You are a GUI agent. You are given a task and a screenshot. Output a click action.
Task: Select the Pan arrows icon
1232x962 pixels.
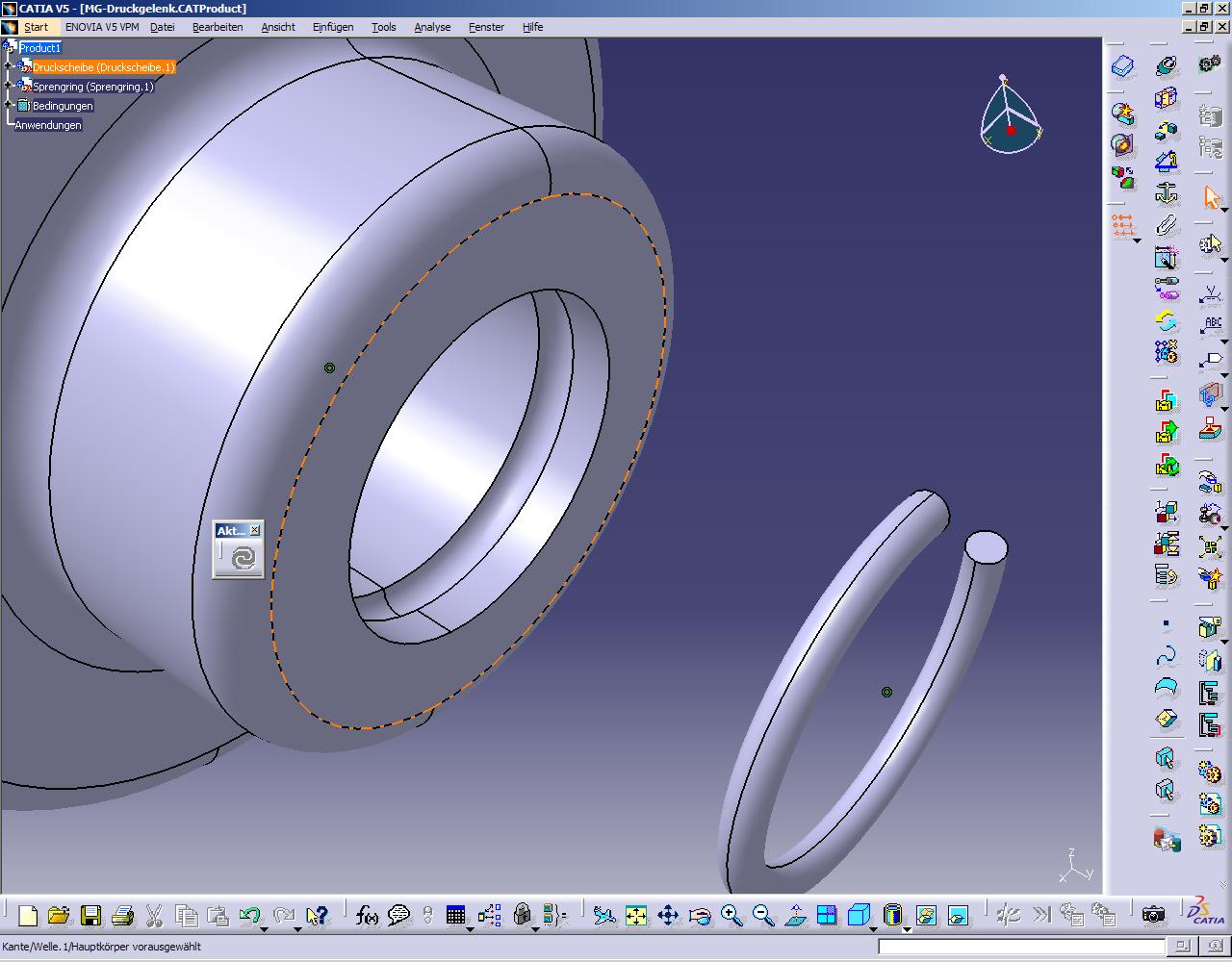click(668, 915)
